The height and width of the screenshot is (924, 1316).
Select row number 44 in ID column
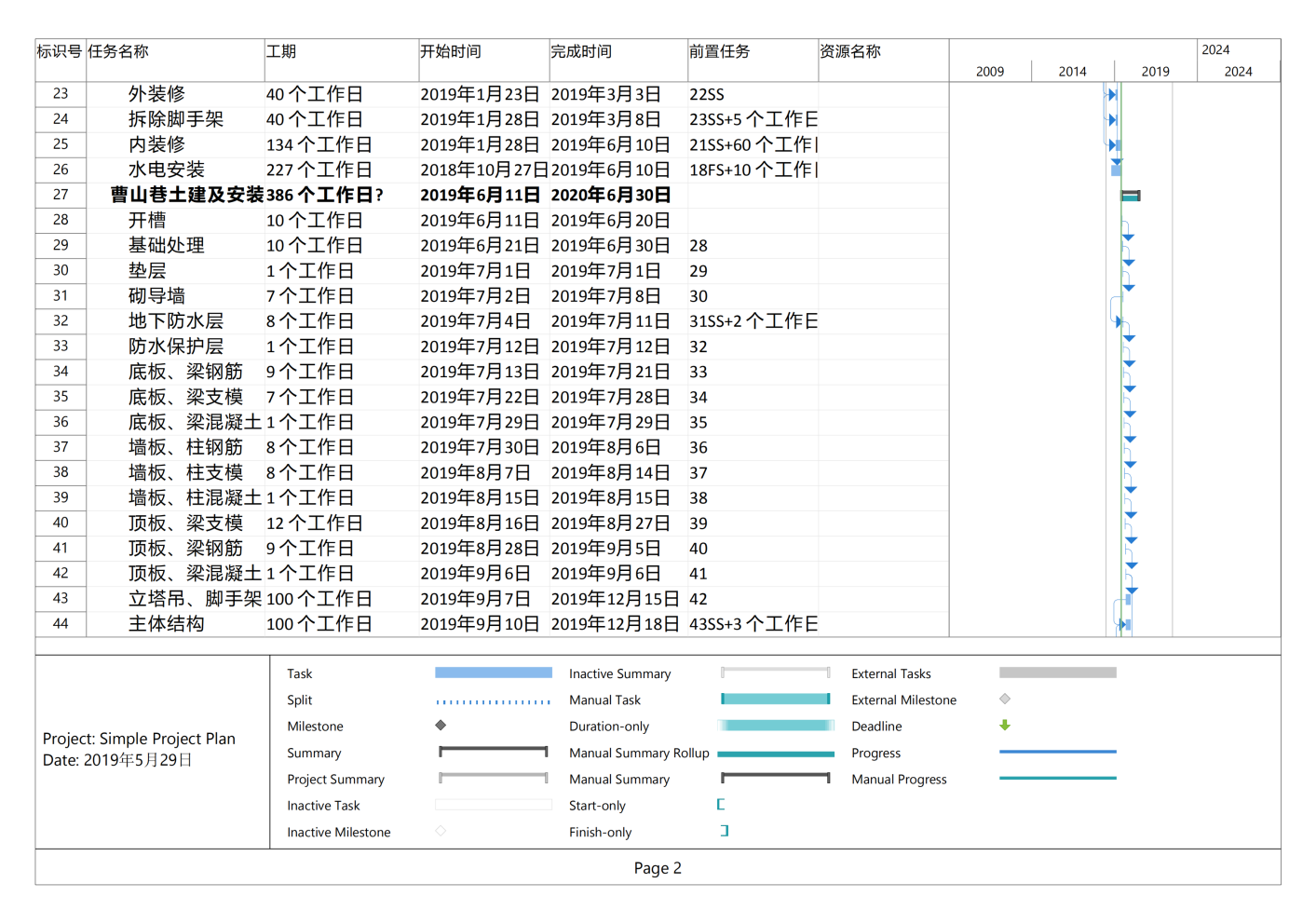(61, 624)
